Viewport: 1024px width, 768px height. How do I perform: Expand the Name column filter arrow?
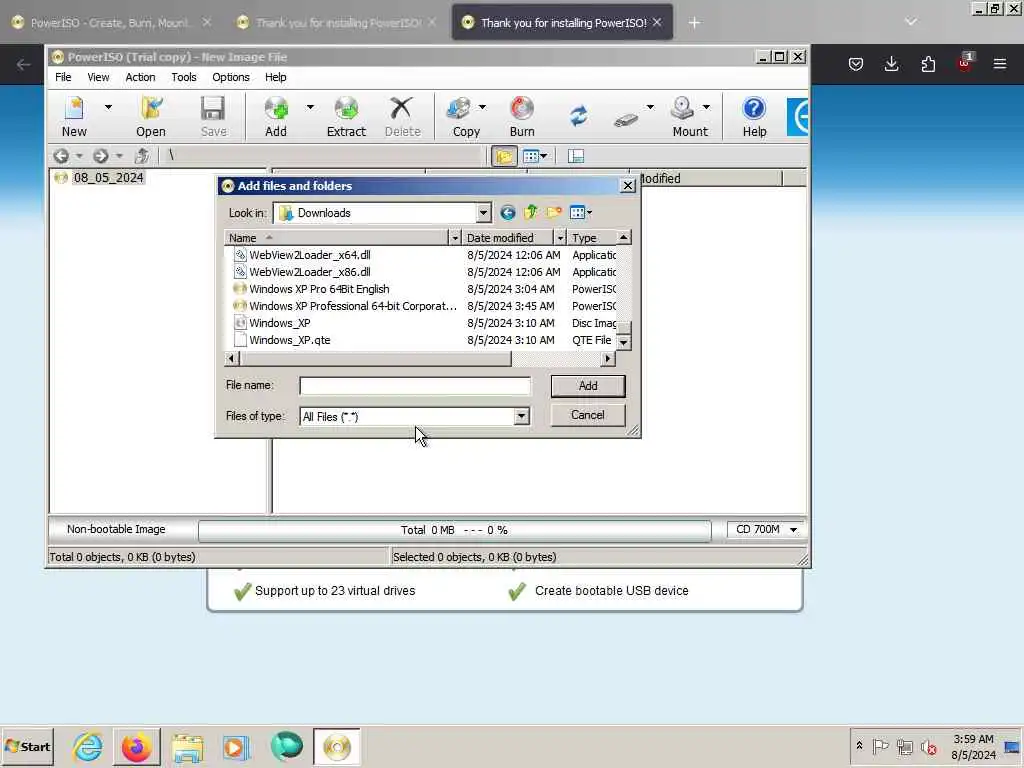click(x=455, y=238)
